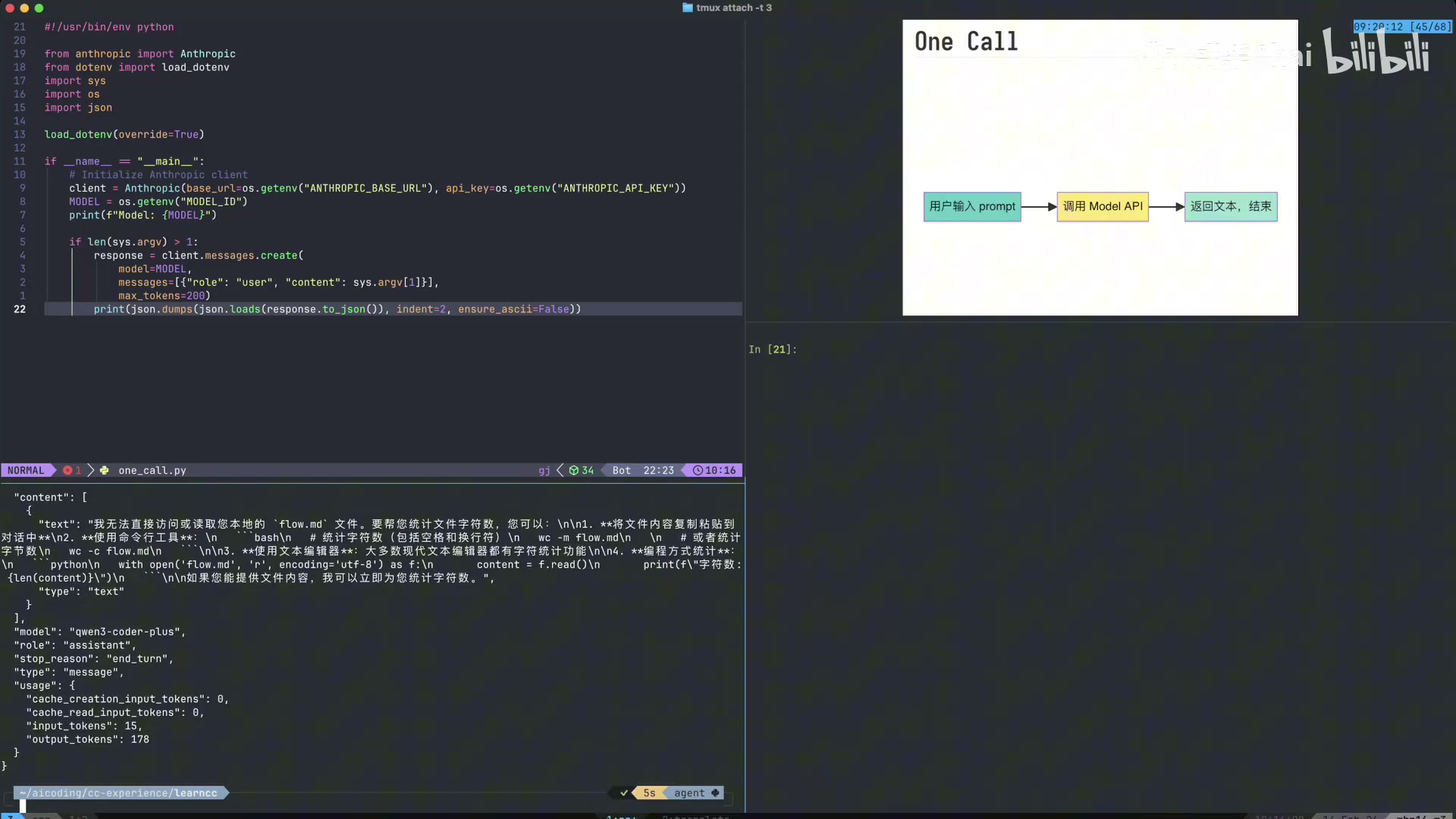Screen dimensions: 1456x819
Task: Click the In [21] IPython input prompt
Action: (x=772, y=350)
